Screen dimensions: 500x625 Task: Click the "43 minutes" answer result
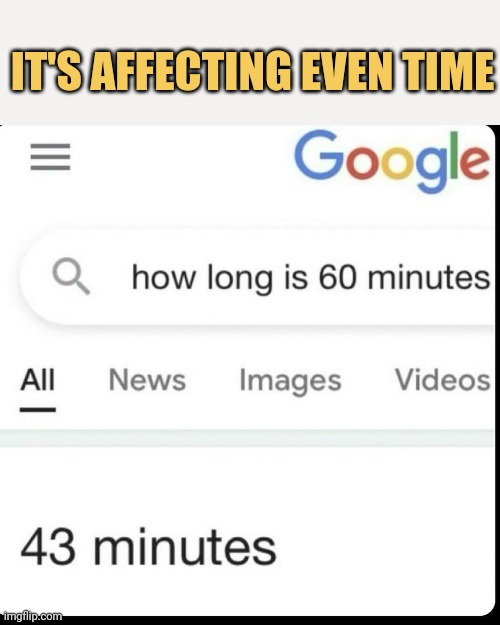pyautogui.click(x=148, y=546)
